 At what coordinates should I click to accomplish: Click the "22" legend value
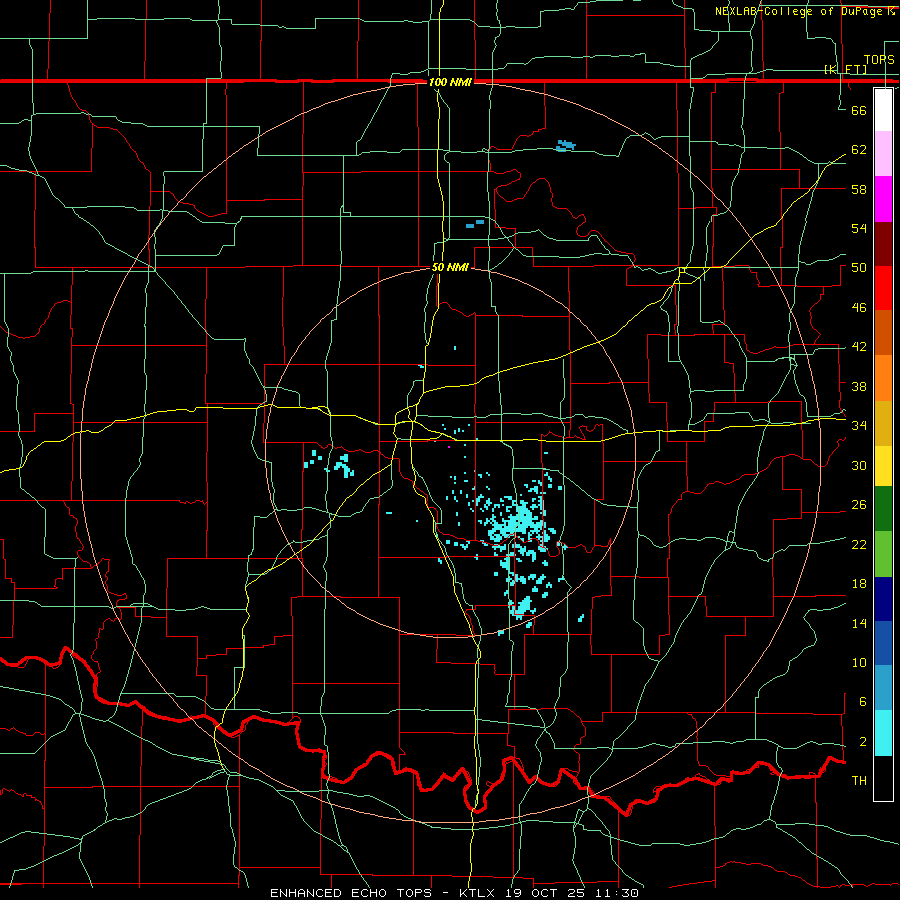click(859, 544)
